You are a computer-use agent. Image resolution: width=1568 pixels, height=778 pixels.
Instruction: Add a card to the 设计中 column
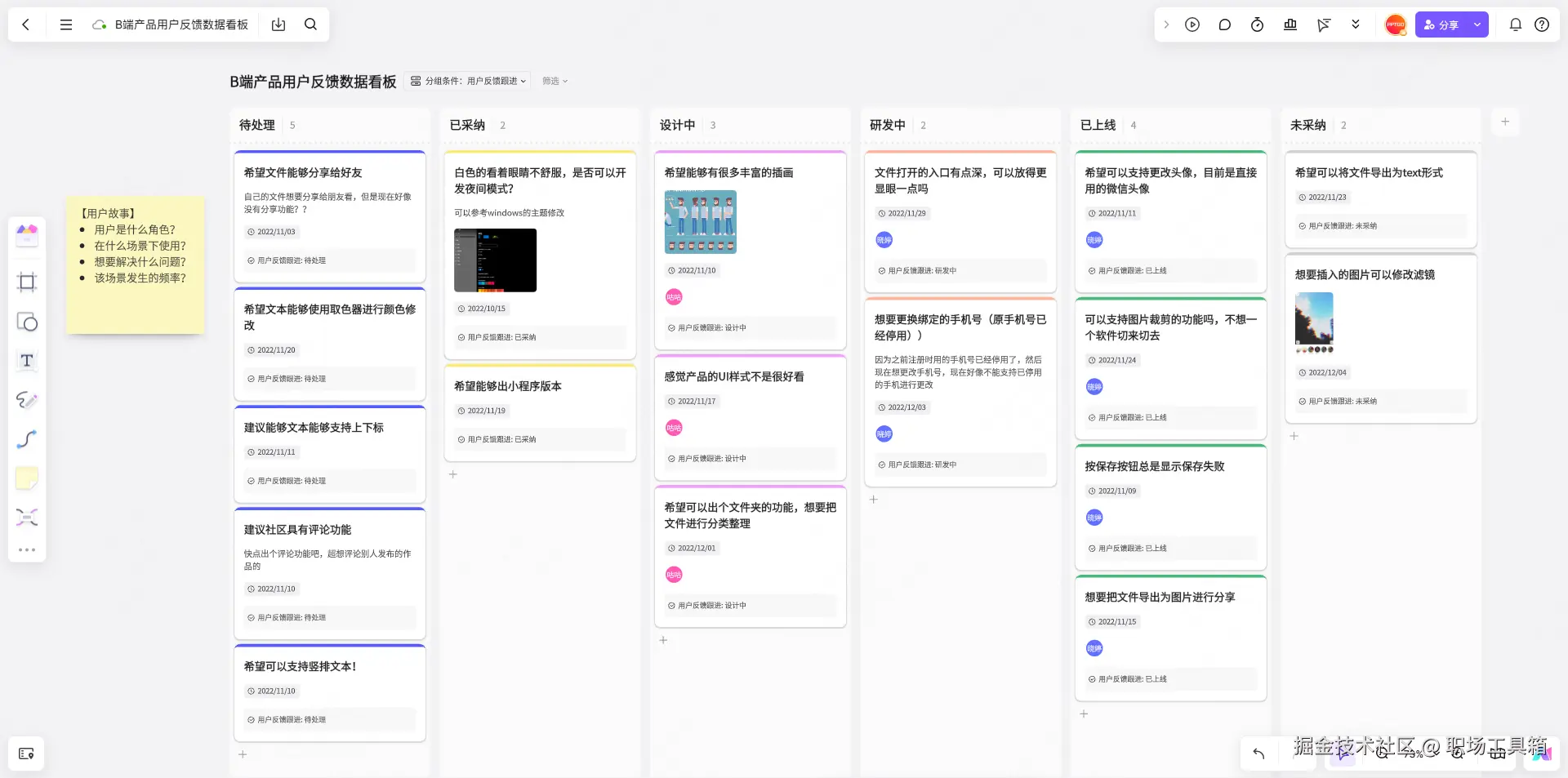coord(663,640)
